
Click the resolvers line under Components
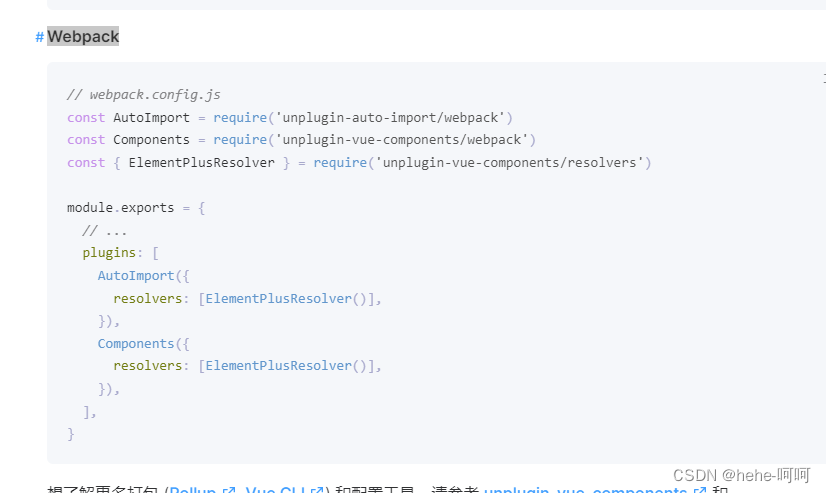pyautogui.click(x=247, y=366)
